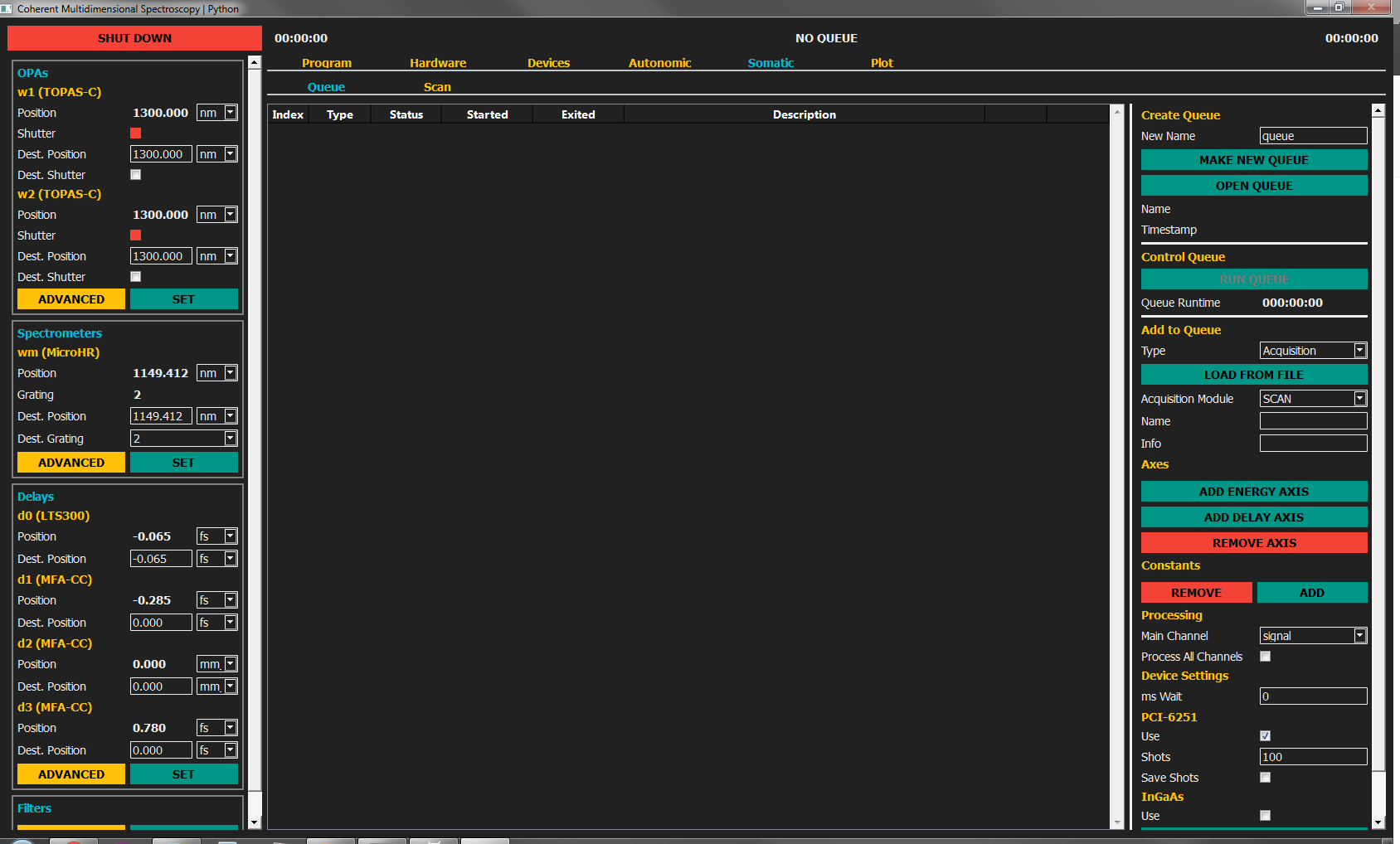Open the Add to Queue Type dropdown
The width and height of the screenshot is (1400, 844).
[1313, 351]
